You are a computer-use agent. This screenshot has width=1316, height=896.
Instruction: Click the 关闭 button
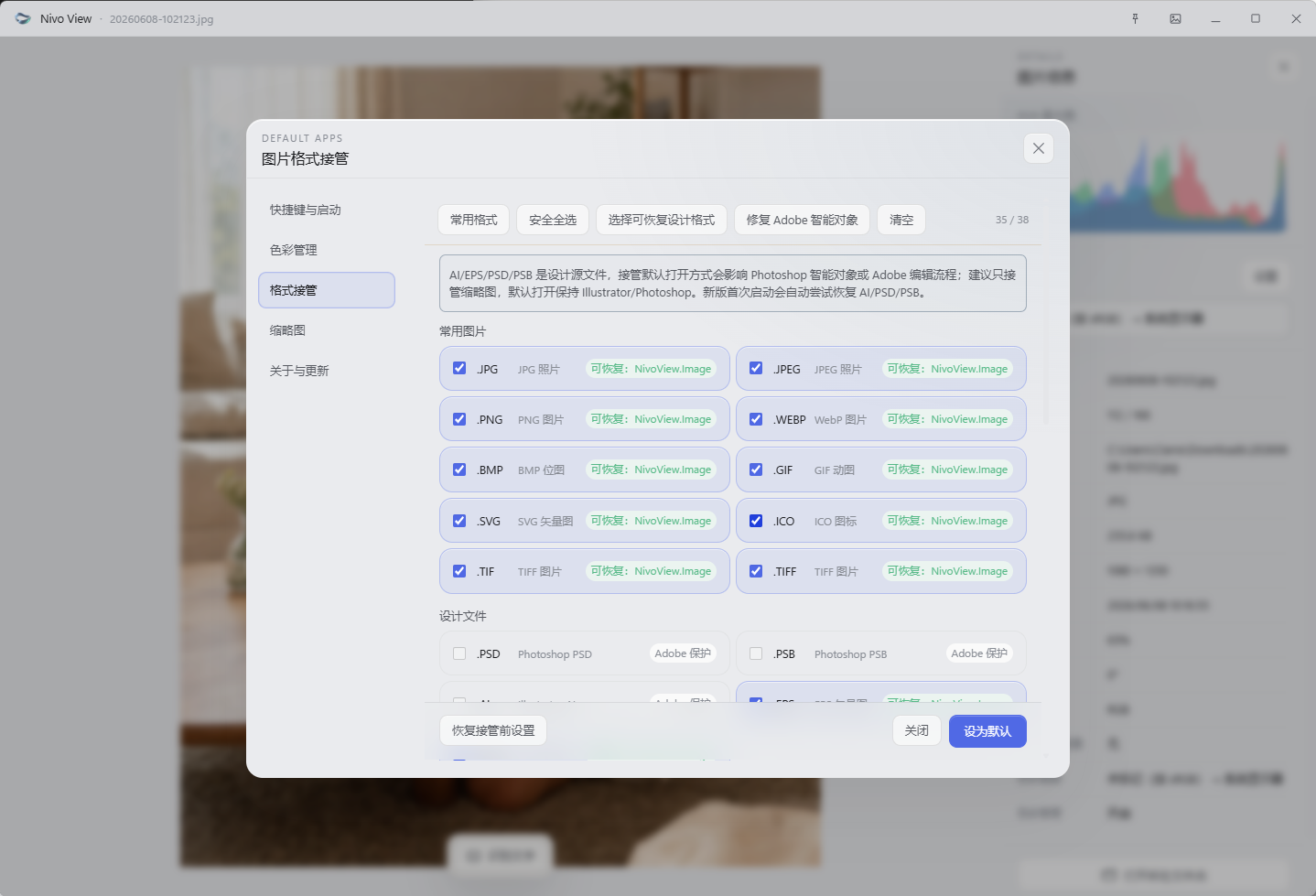click(917, 730)
